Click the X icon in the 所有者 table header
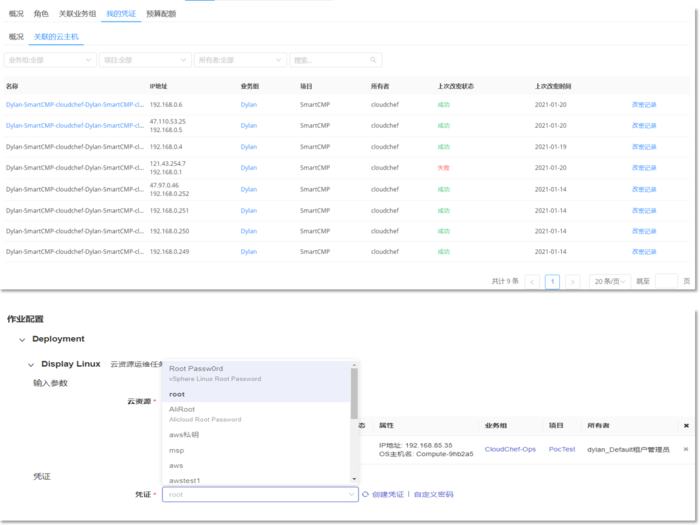Viewport: 700px width, 525px height. coord(686,425)
